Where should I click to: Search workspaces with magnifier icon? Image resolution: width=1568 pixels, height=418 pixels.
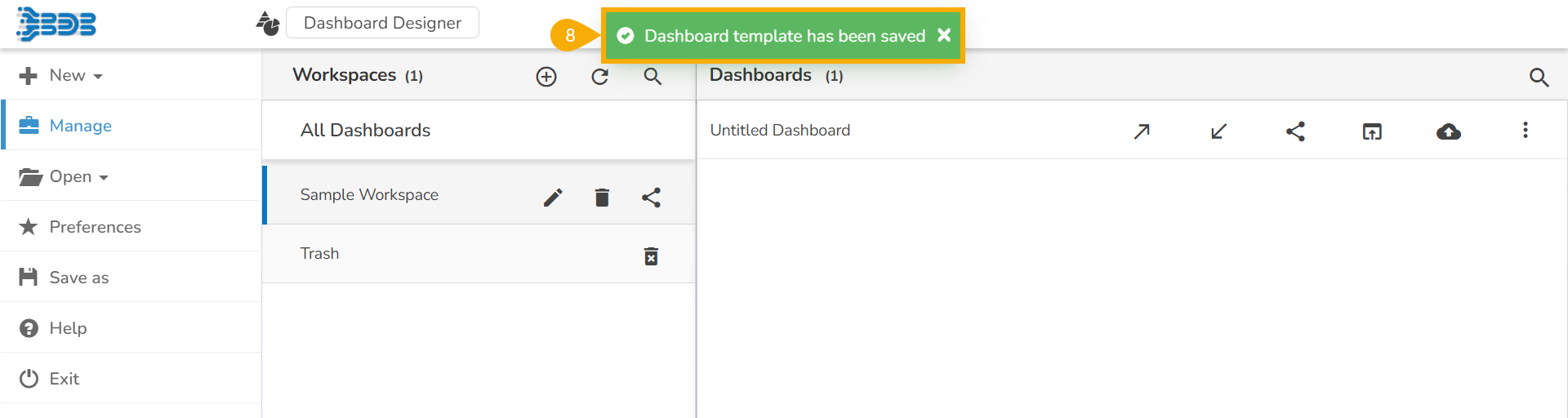click(x=653, y=77)
